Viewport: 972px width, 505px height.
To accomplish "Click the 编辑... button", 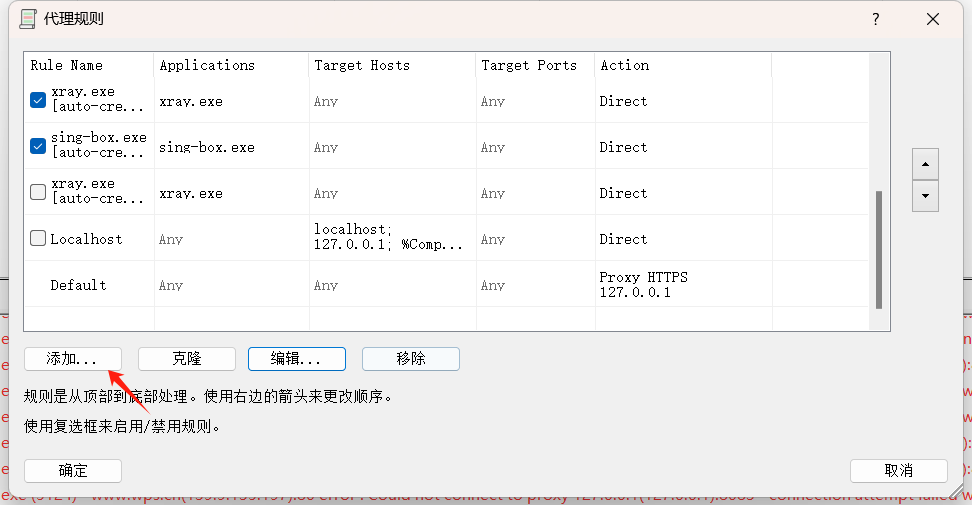I will point(296,359).
